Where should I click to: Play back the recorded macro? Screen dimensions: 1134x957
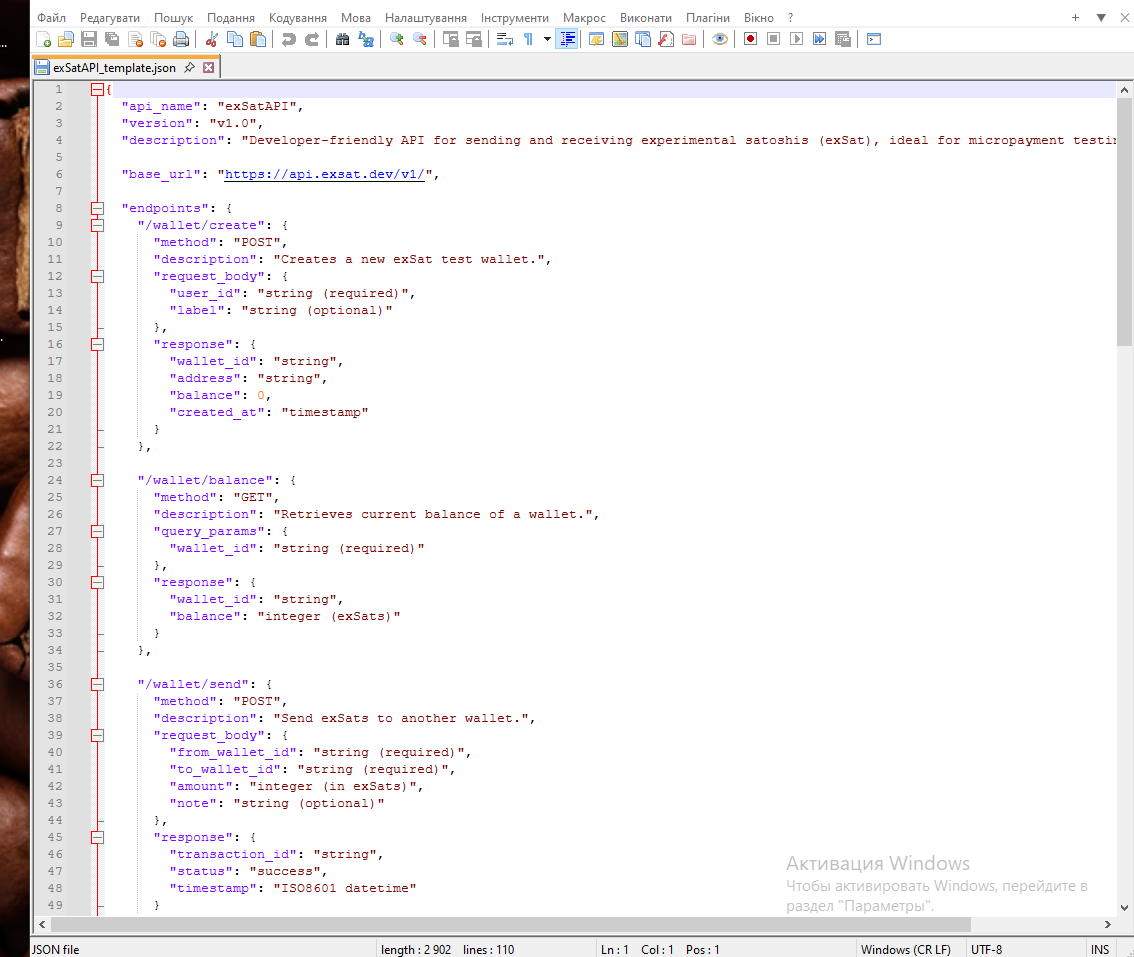point(796,39)
